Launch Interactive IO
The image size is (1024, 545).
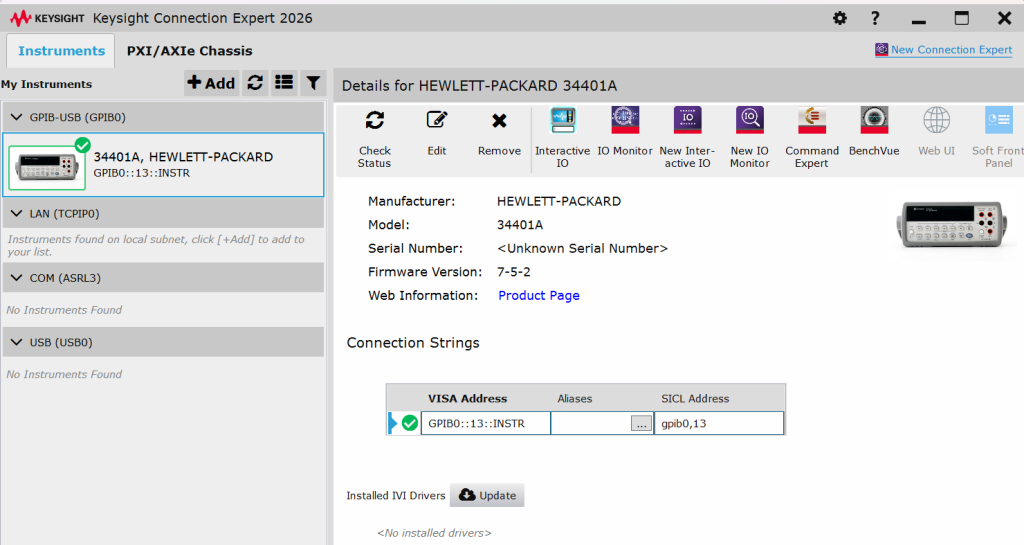(x=562, y=138)
